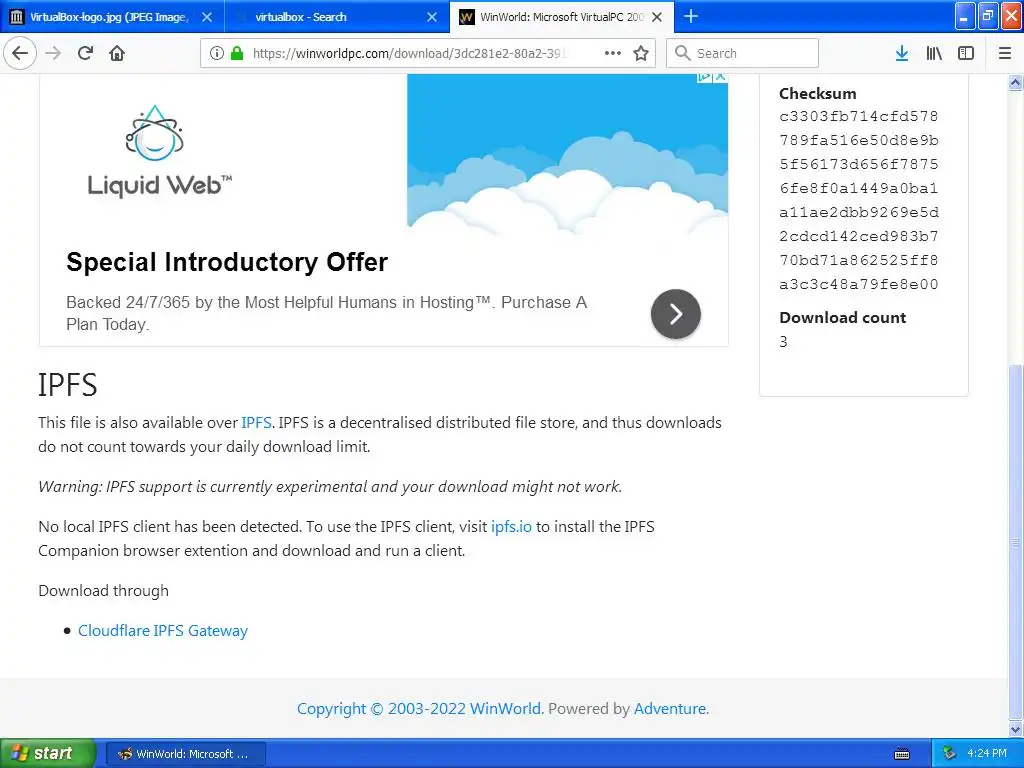Select WinWorld: Microsoft taskbar button
The height and width of the screenshot is (768, 1024).
pyautogui.click(x=185, y=754)
